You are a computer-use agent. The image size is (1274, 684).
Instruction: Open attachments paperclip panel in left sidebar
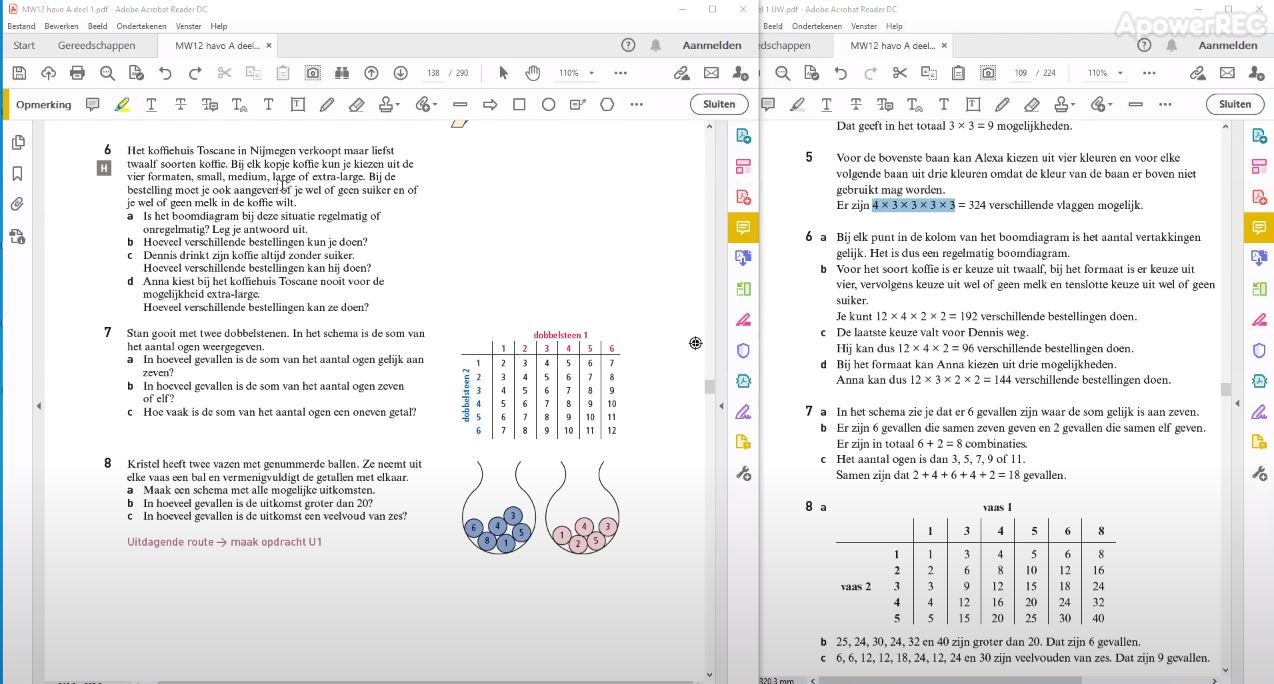tap(18, 204)
